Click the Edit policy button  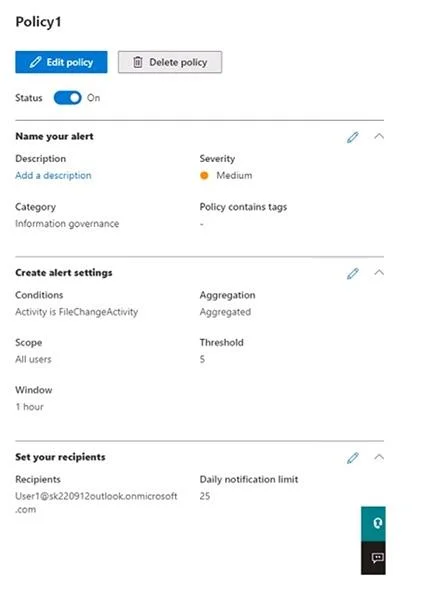coord(61,62)
